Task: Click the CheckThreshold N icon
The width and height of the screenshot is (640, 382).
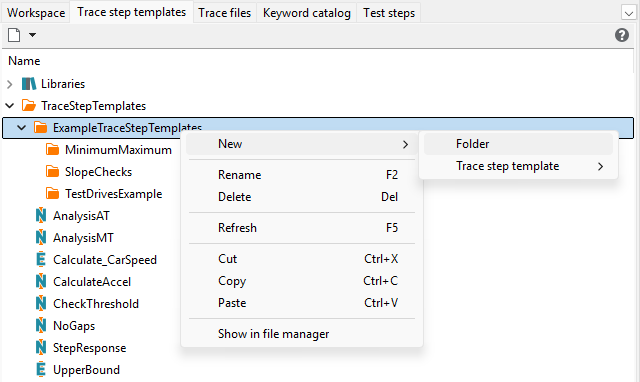Action: [41, 304]
